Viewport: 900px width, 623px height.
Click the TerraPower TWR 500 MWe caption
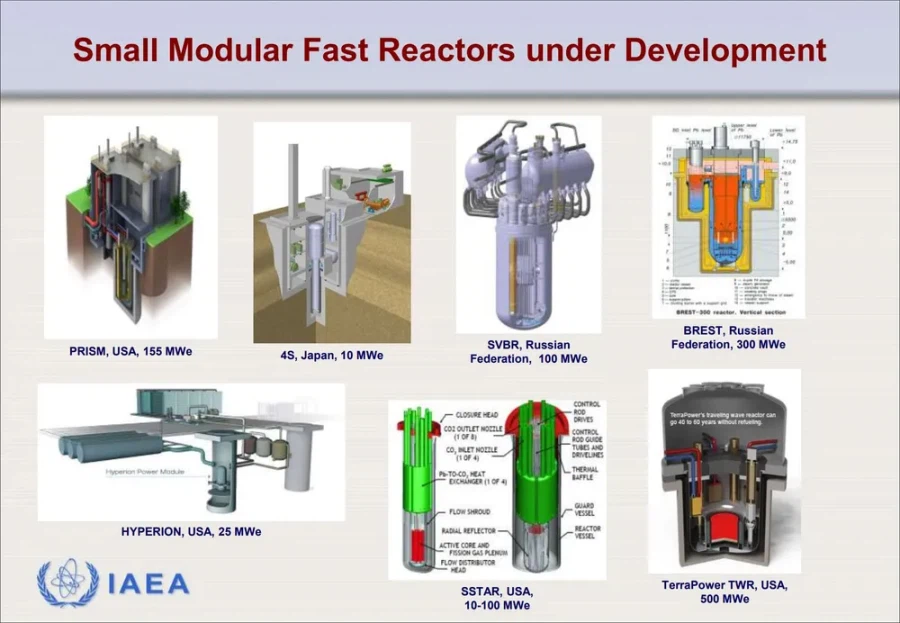click(x=724, y=592)
